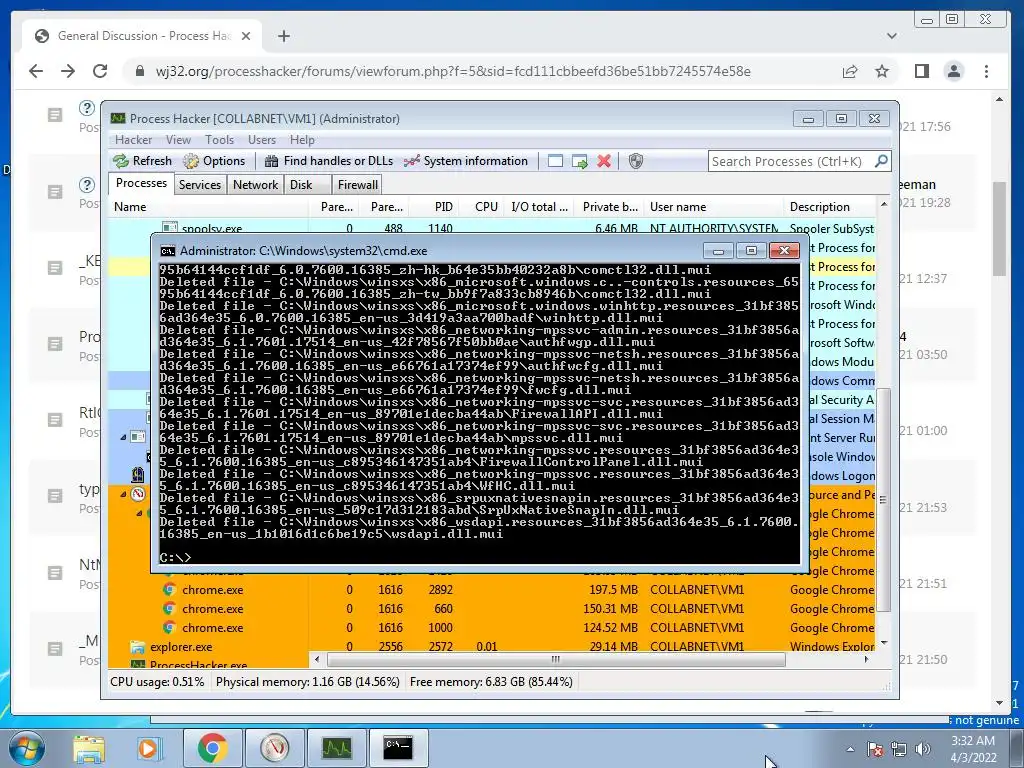This screenshot has width=1024, height=768.
Task: Click the find window toolbar icon
Action: tap(555, 161)
